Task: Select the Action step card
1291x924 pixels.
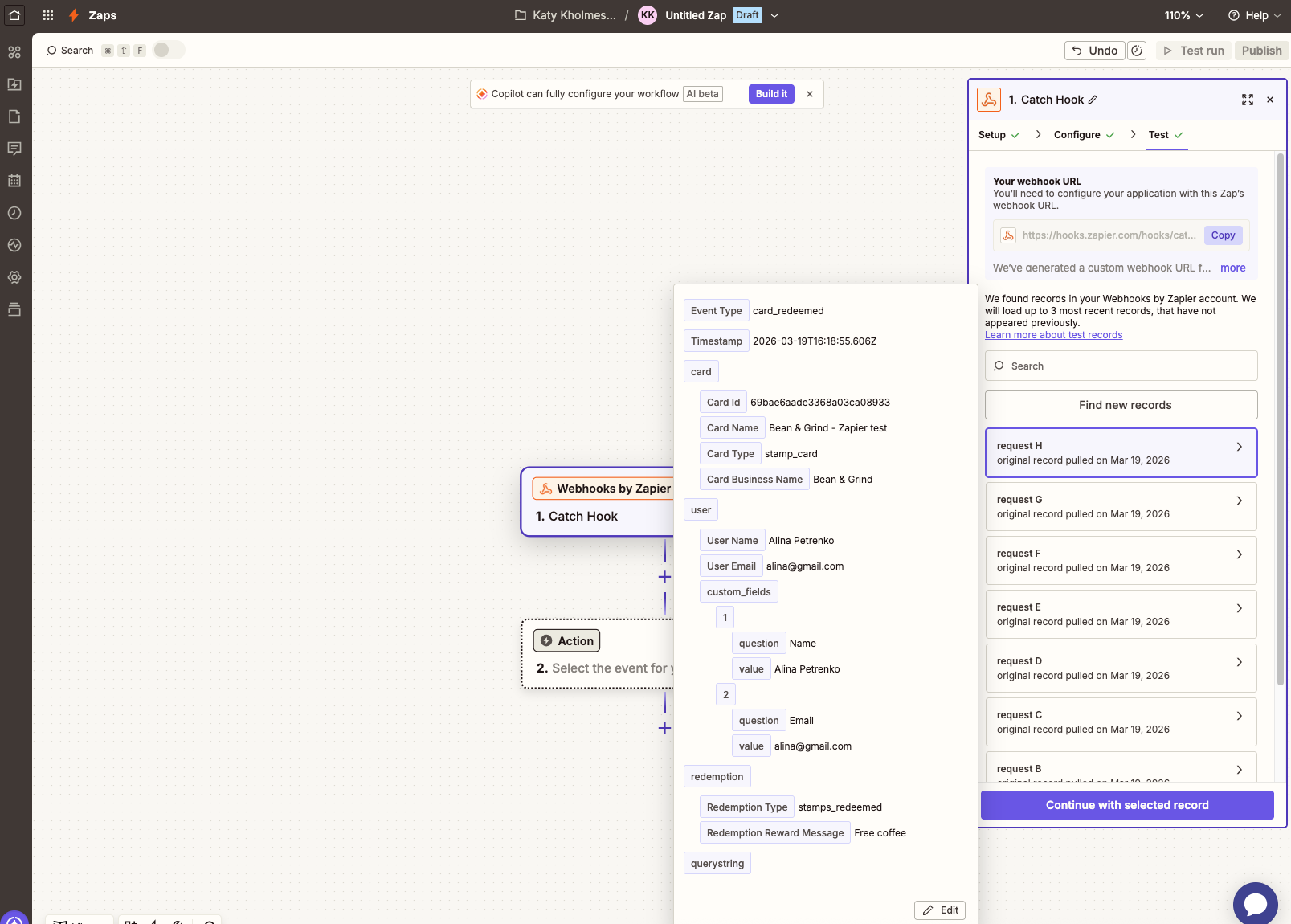Action: [598, 653]
